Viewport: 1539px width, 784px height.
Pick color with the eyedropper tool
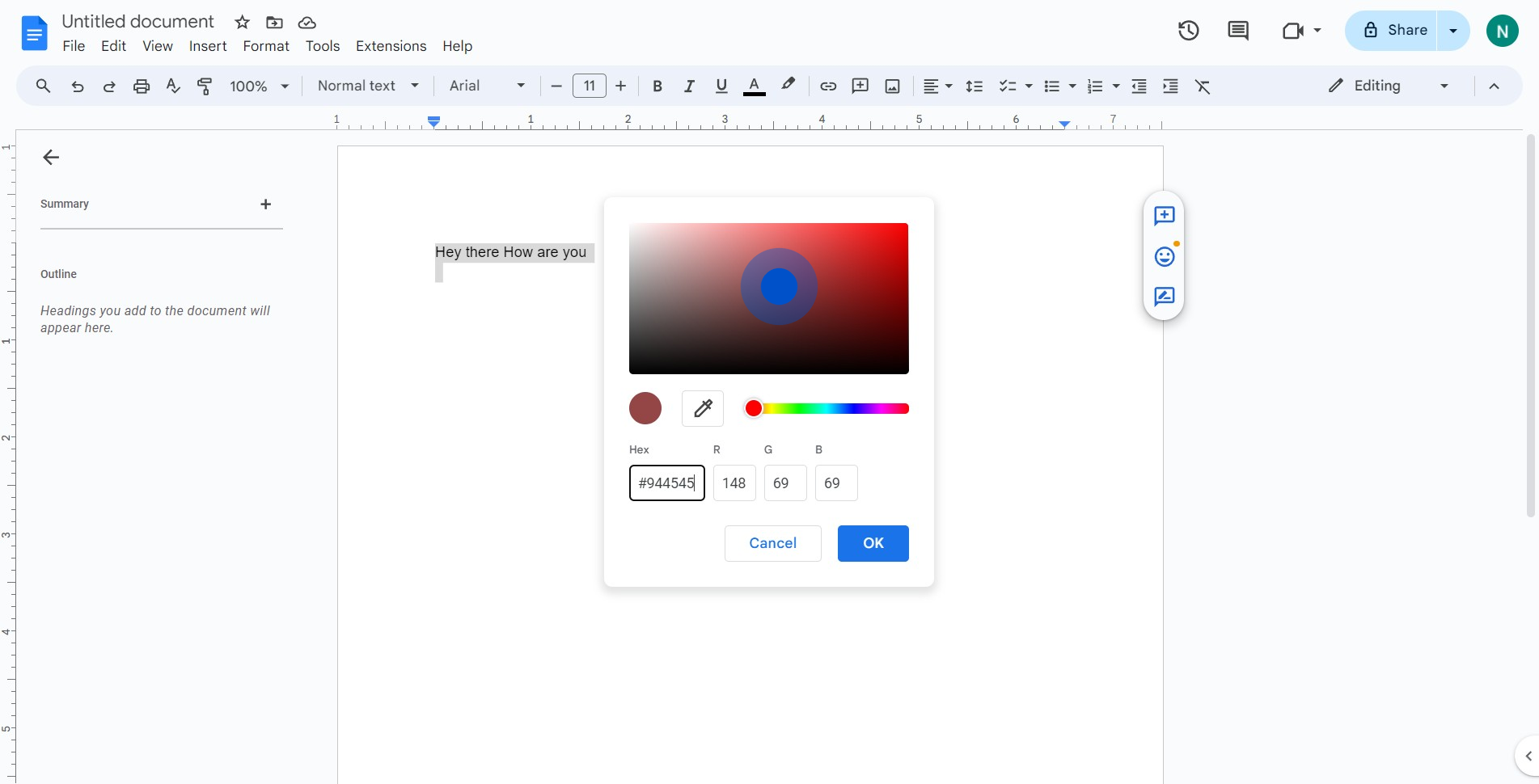[703, 408]
